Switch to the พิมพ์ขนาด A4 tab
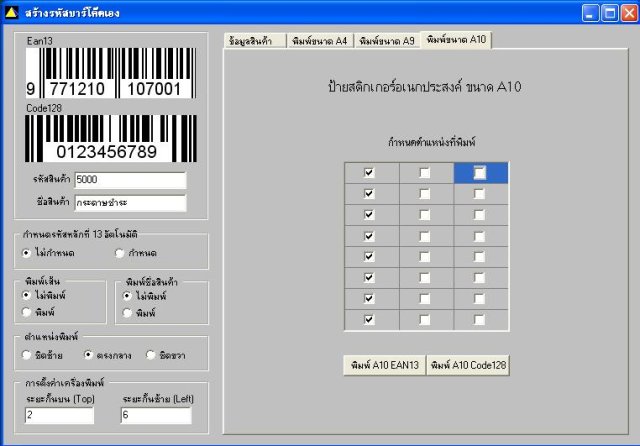This screenshot has width=640, height=446. 320,41
